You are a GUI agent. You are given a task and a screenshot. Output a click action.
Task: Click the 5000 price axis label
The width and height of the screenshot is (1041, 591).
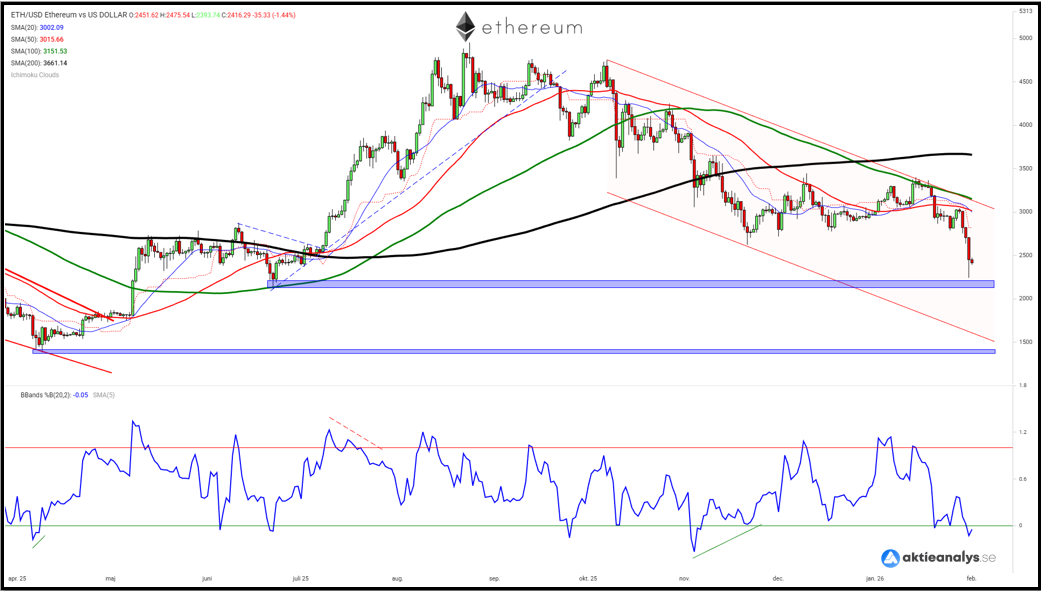click(1025, 38)
